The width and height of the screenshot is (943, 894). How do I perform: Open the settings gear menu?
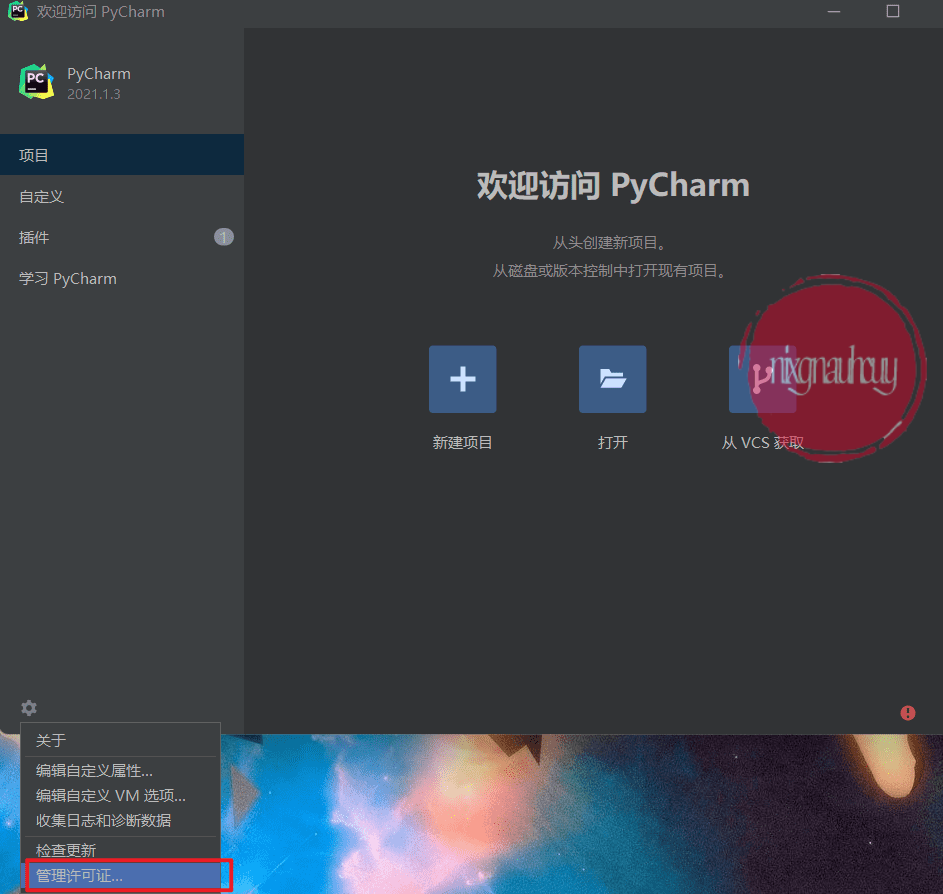point(29,708)
